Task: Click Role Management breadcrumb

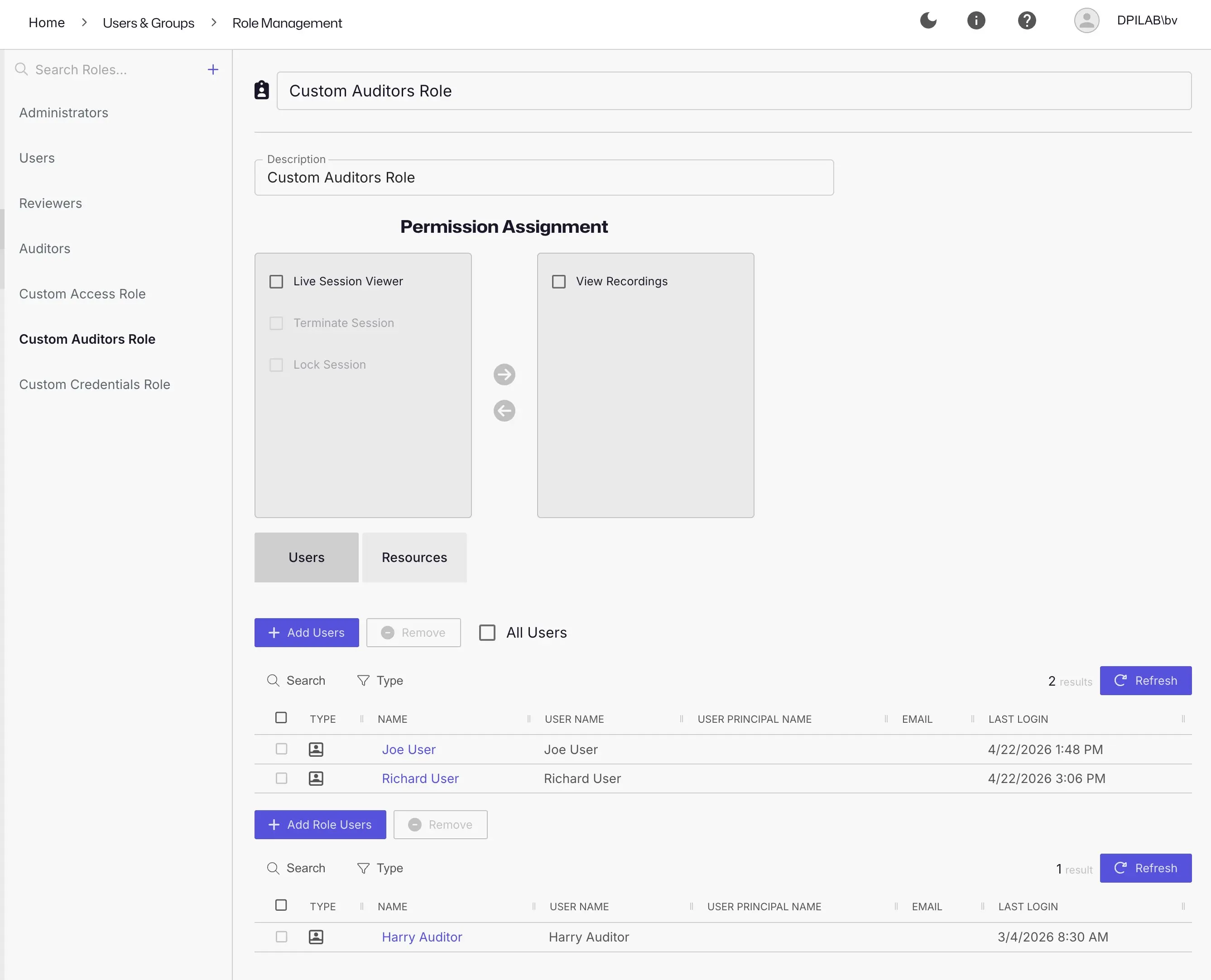Action: point(287,23)
